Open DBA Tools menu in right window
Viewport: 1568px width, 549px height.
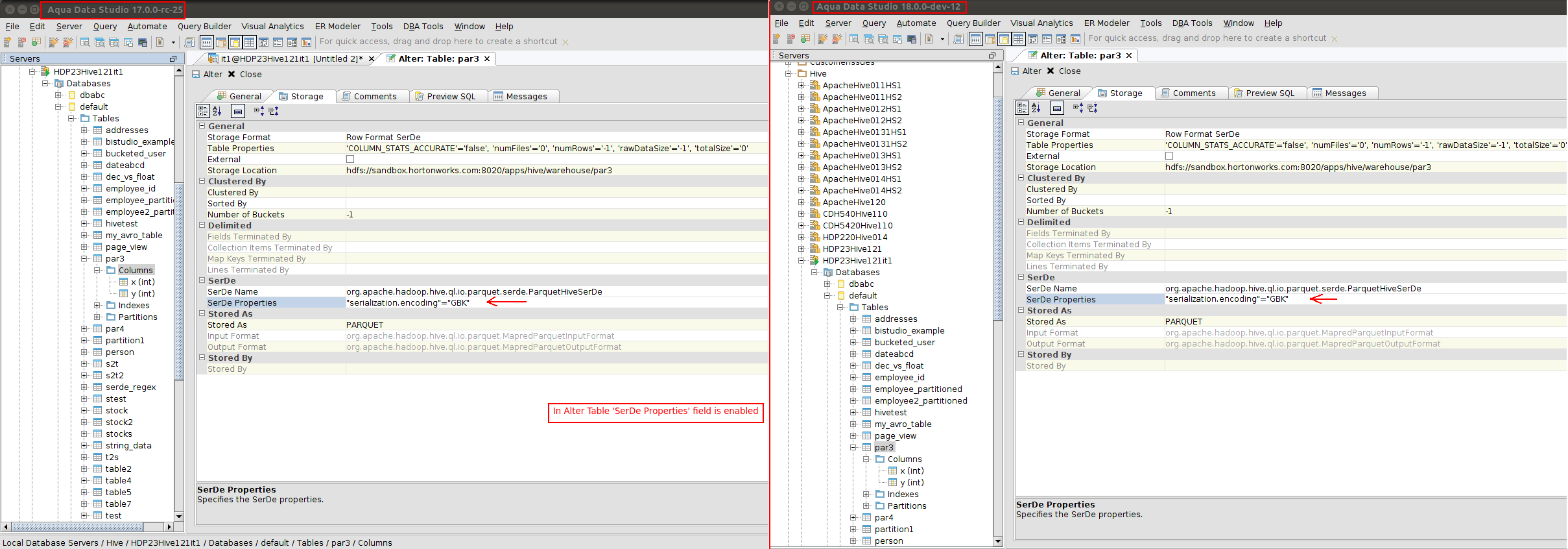tap(1192, 23)
